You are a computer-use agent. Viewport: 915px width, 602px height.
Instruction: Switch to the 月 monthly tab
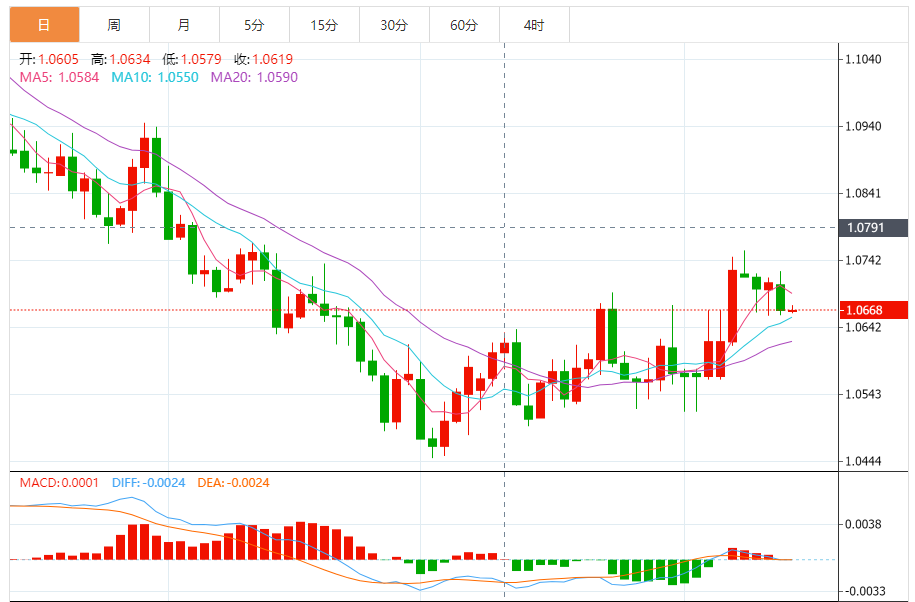point(184,25)
